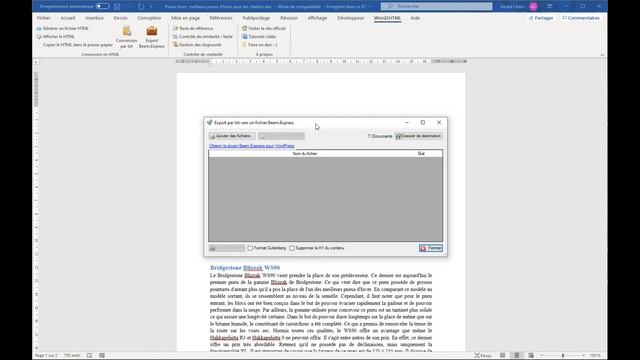Switch to print layout view icon
This screenshot has width=640, height=360.
click(x=517, y=356)
